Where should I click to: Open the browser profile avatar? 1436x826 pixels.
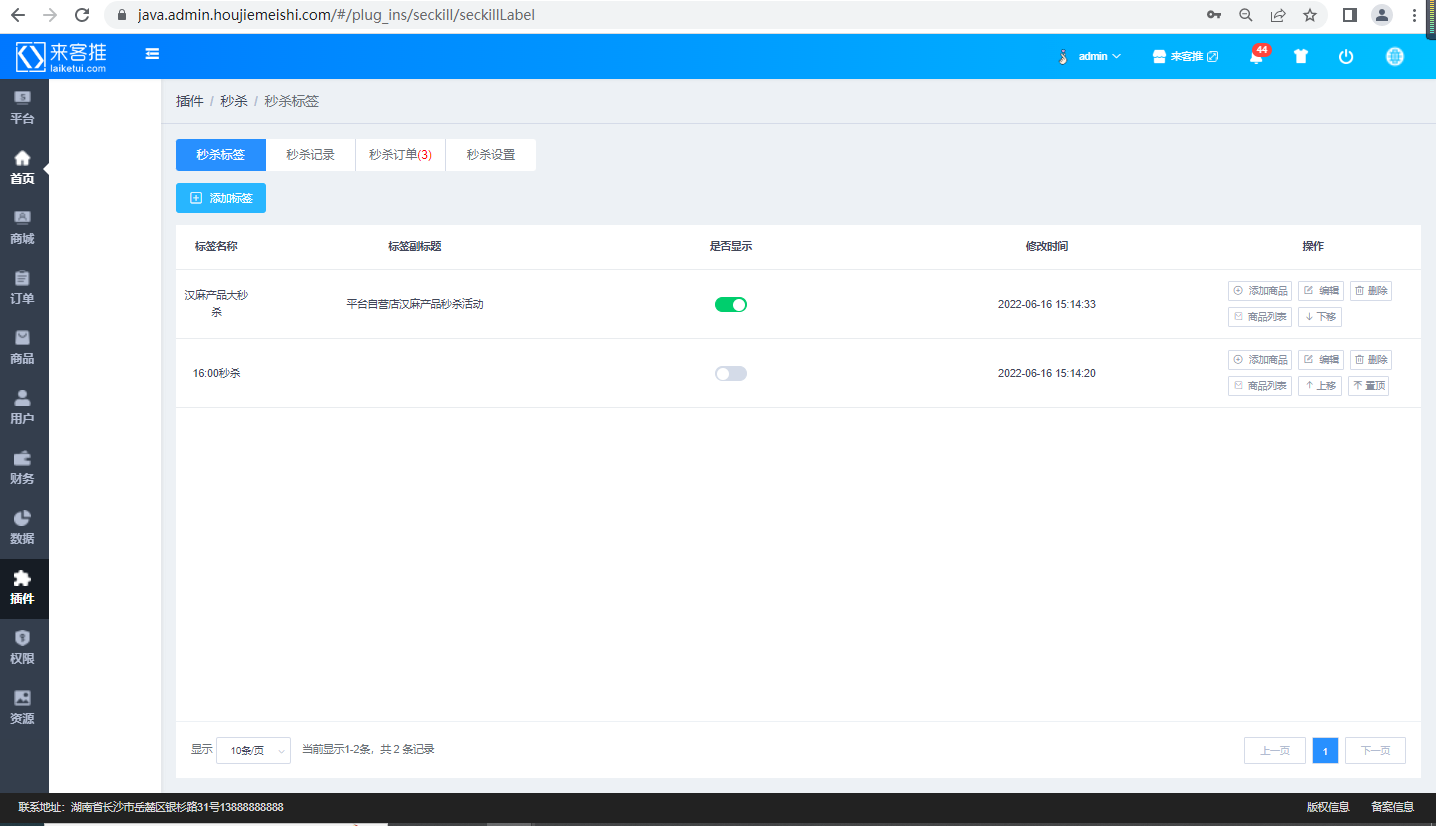point(1382,15)
